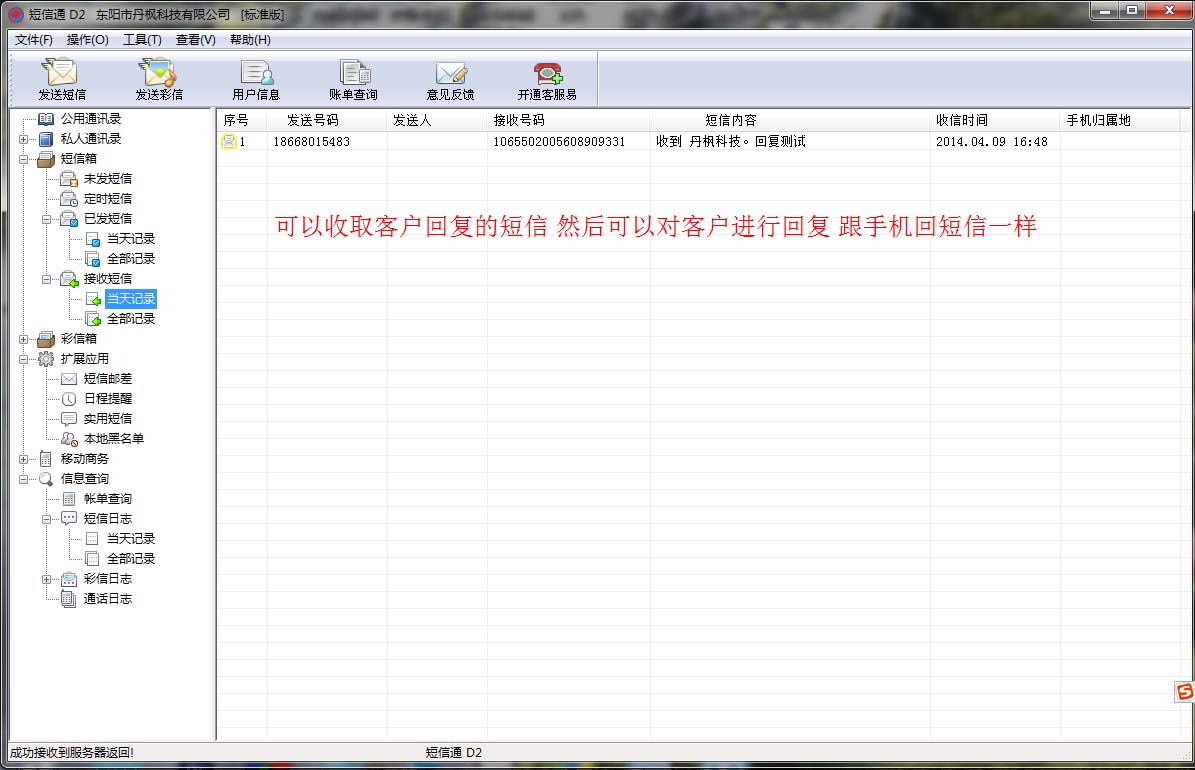Select 本地黑名单 under 扩展应用
The width and height of the screenshot is (1195, 770).
click(x=113, y=439)
